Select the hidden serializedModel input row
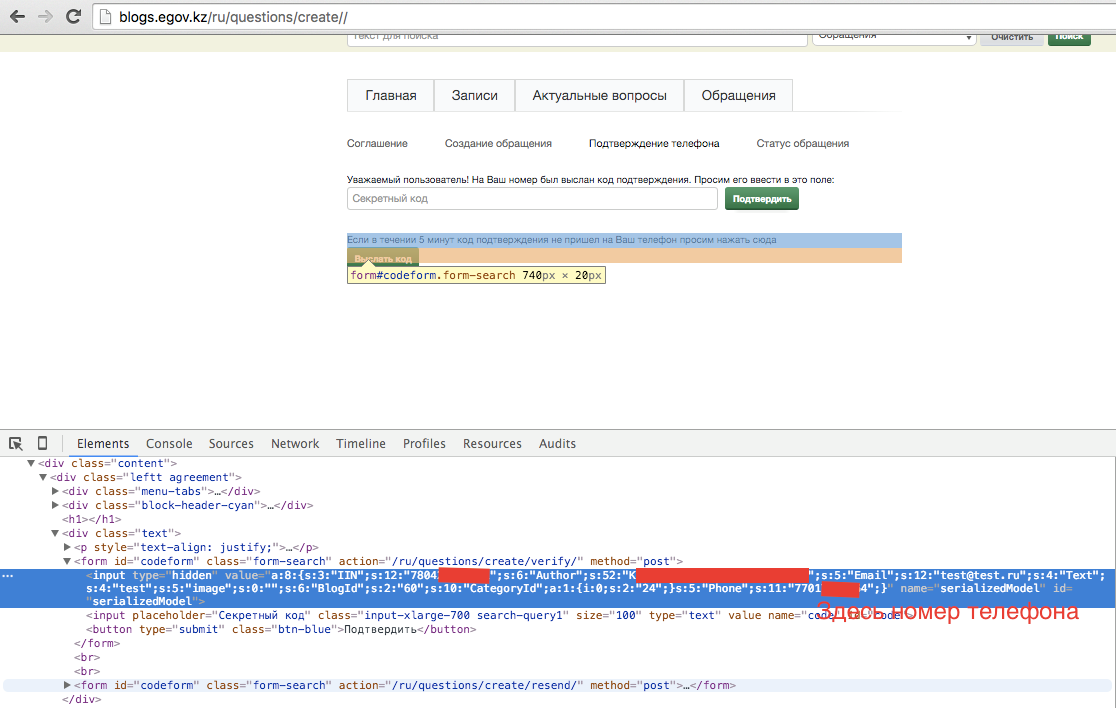The image size is (1116, 708). [x=558, y=588]
